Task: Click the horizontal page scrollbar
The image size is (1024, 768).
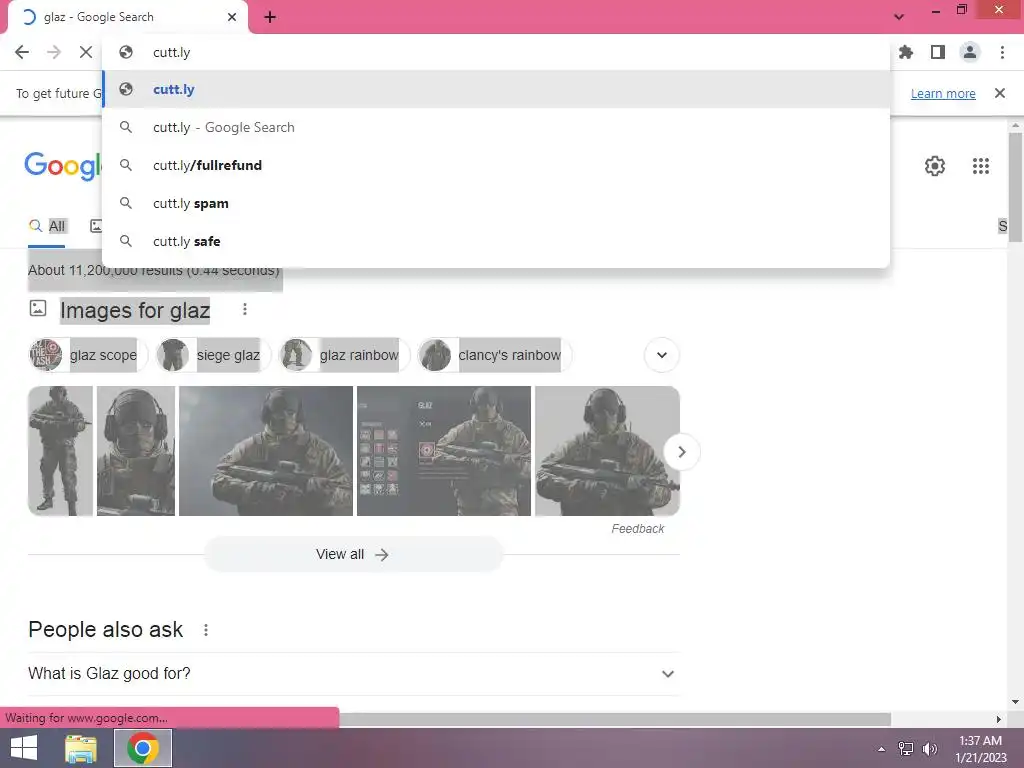Action: 615,719
